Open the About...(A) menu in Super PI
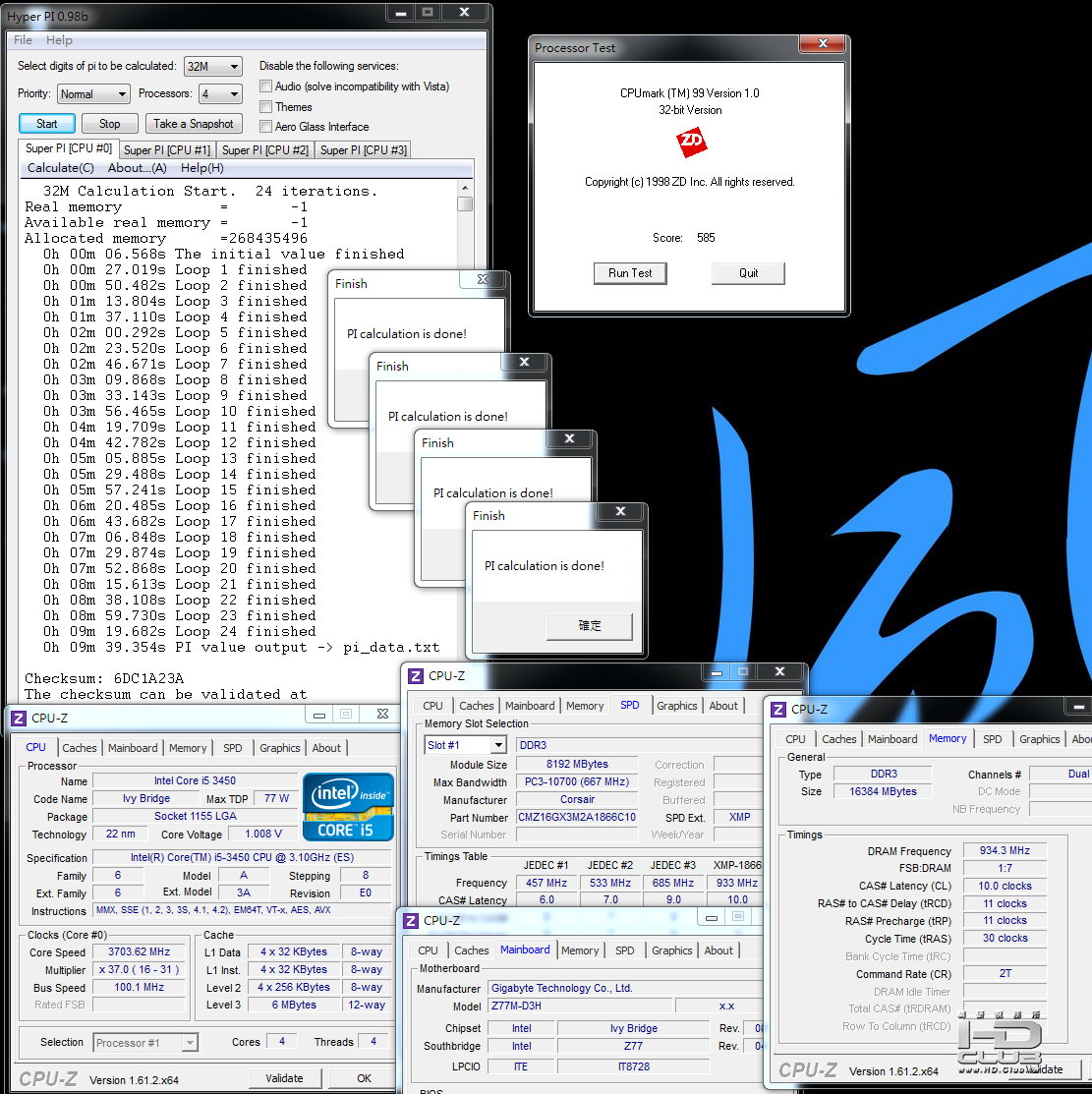Image resolution: width=1092 pixels, height=1094 pixels. 137,168
